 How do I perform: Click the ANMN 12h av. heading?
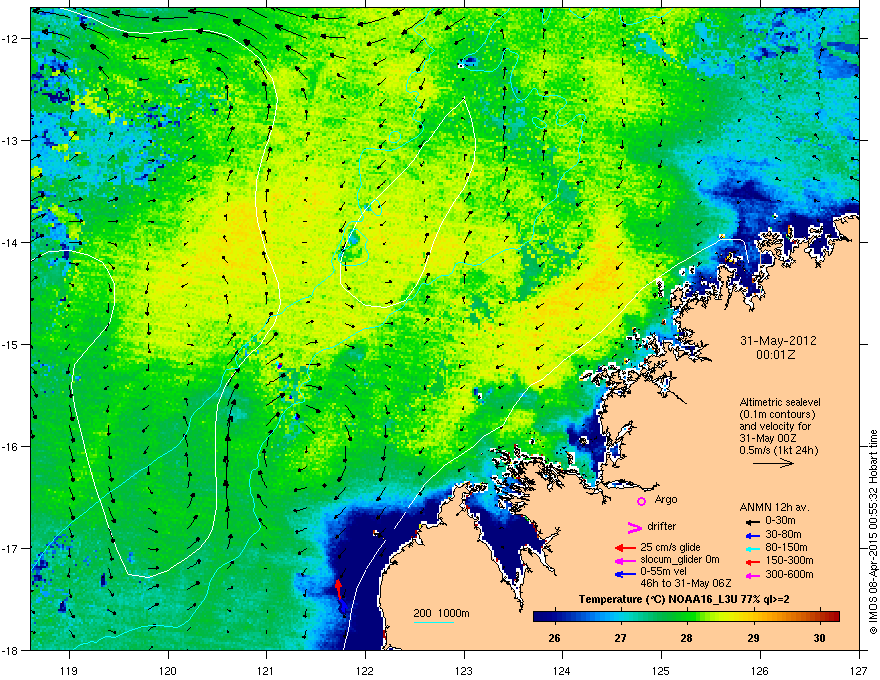(774, 507)
